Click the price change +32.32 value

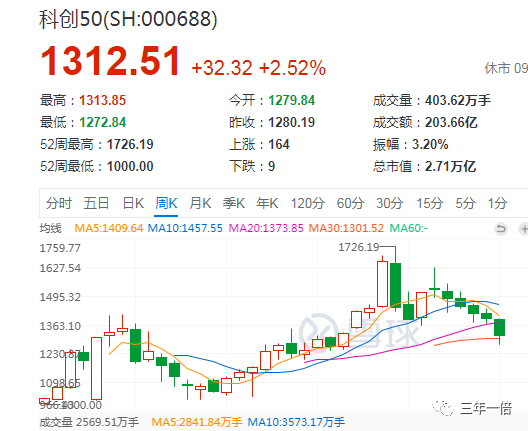point(222,68)
